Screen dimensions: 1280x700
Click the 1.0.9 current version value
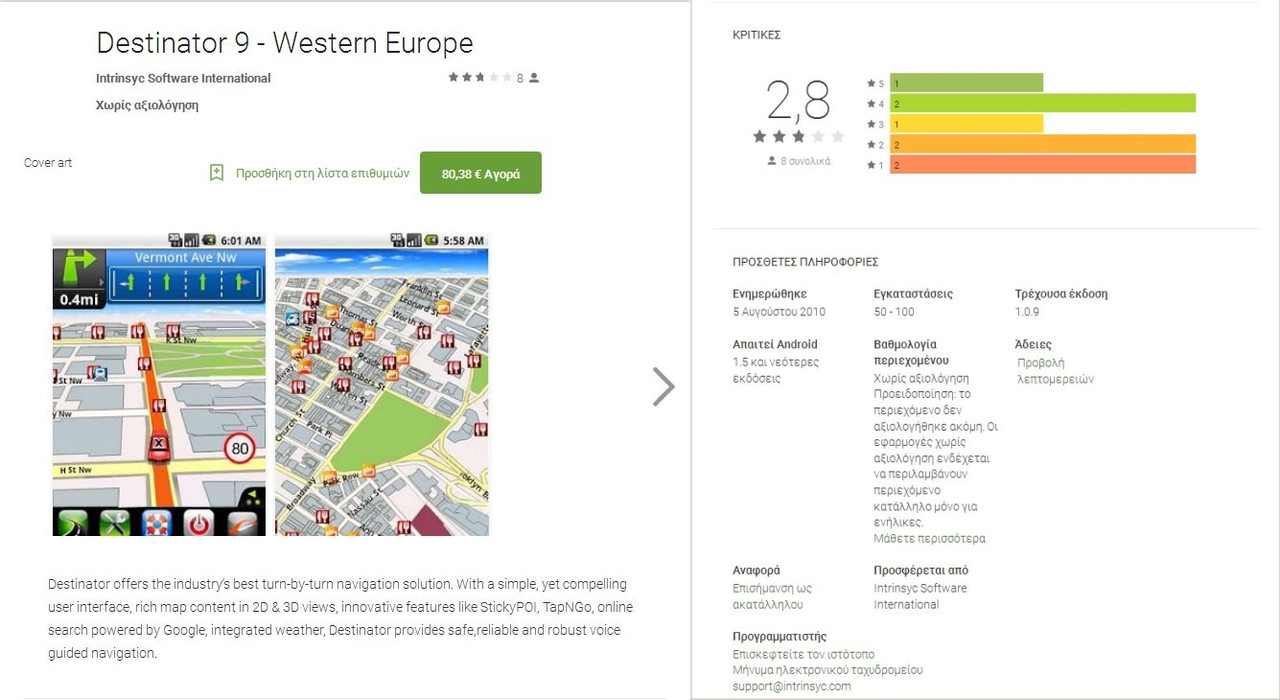click(1027, 312)
